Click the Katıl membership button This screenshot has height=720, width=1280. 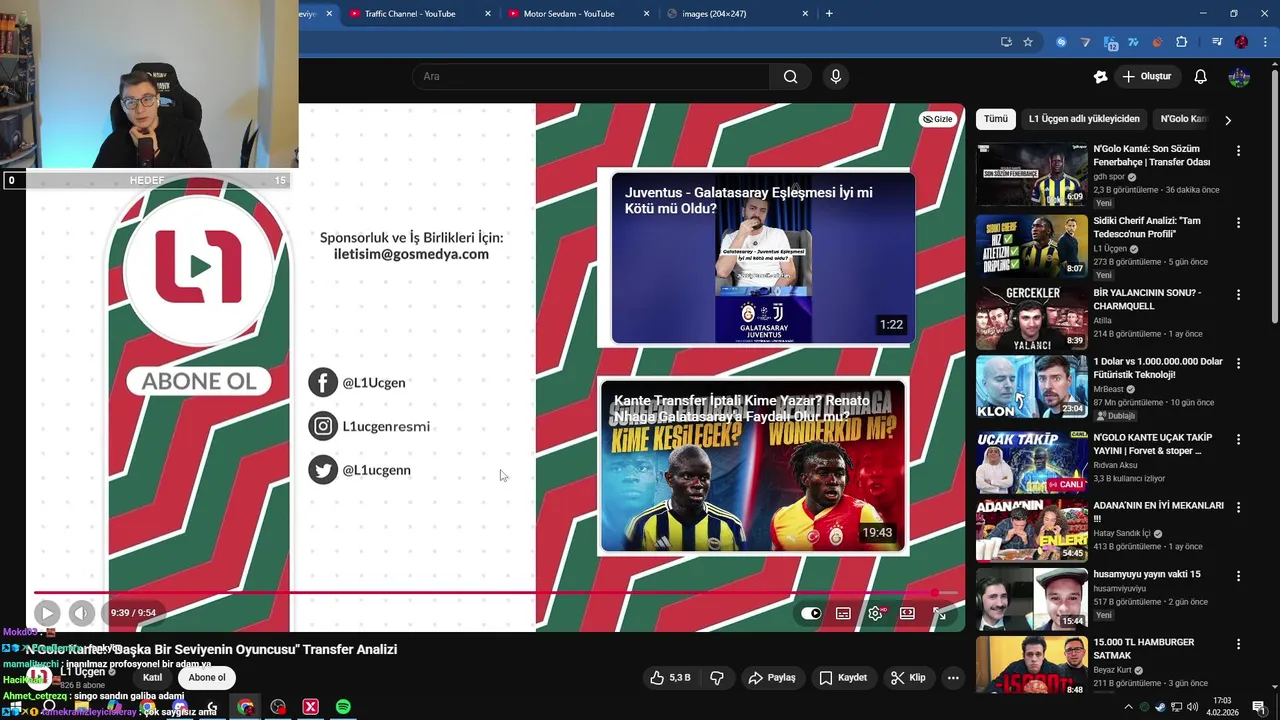(152, 677)
